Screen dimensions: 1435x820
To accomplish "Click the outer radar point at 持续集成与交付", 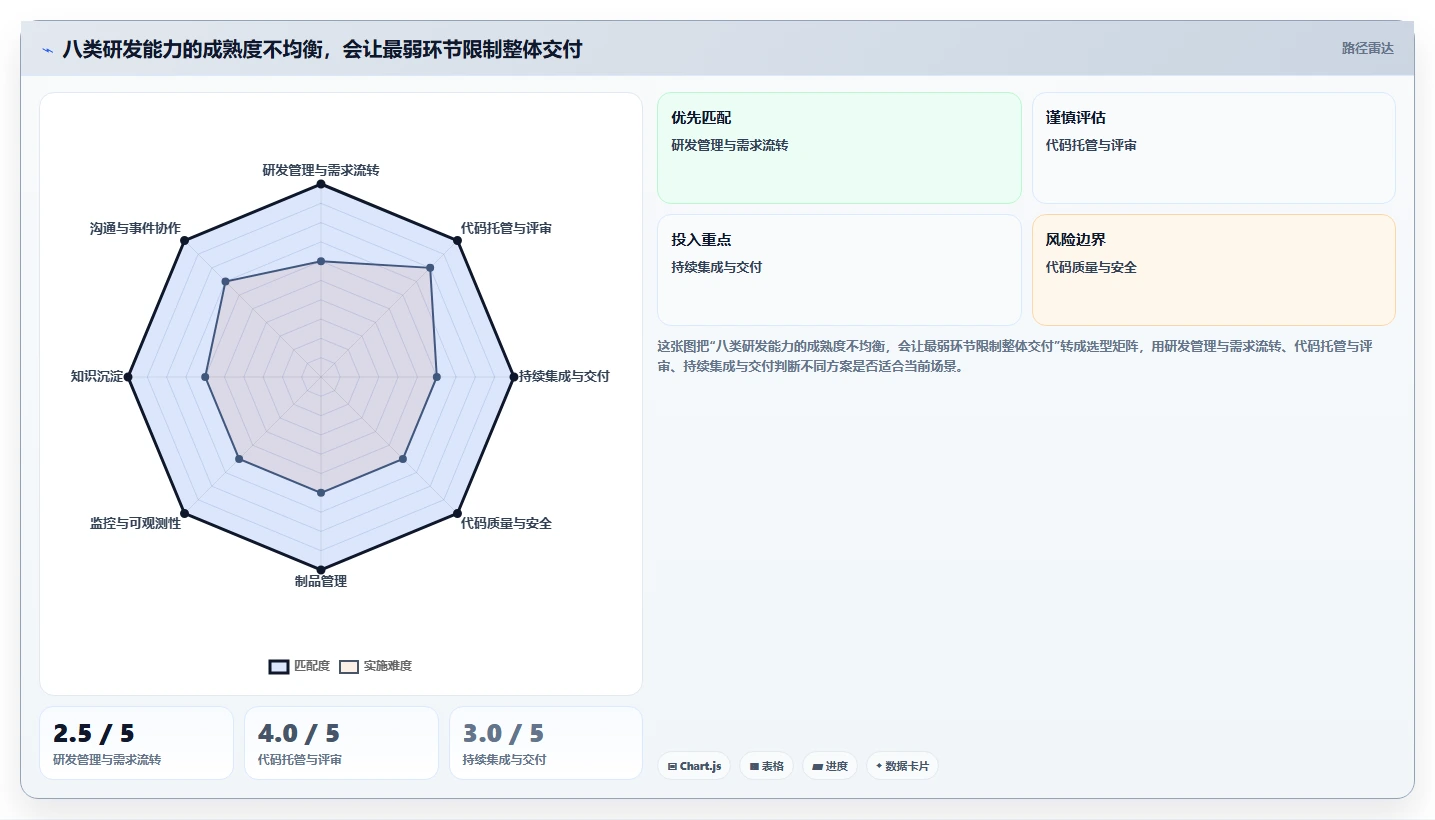I will point(514,377).
